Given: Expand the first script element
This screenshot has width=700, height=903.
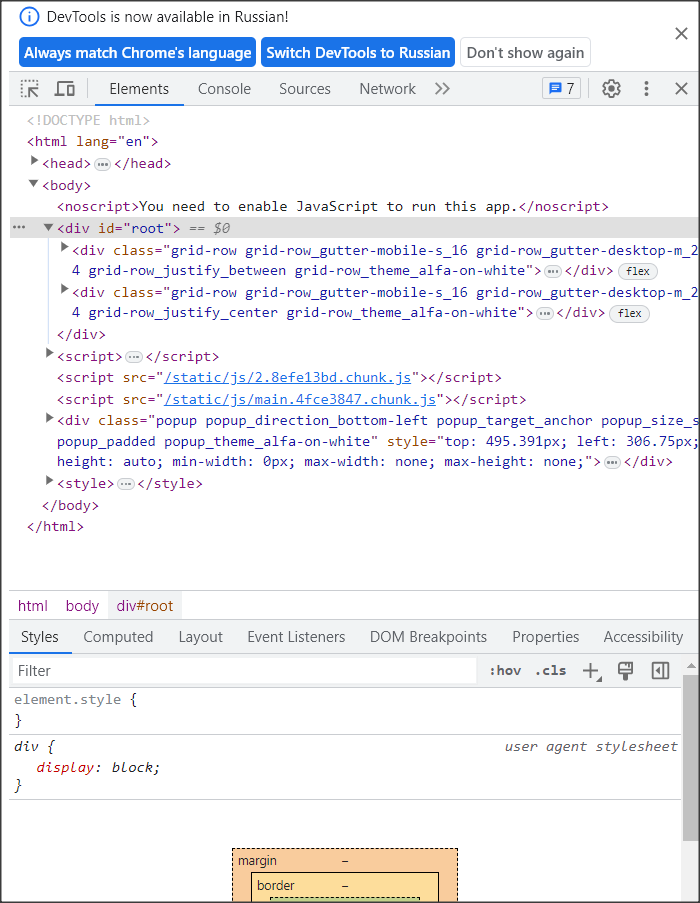Looking at the screenshot, I should [50, 353].
